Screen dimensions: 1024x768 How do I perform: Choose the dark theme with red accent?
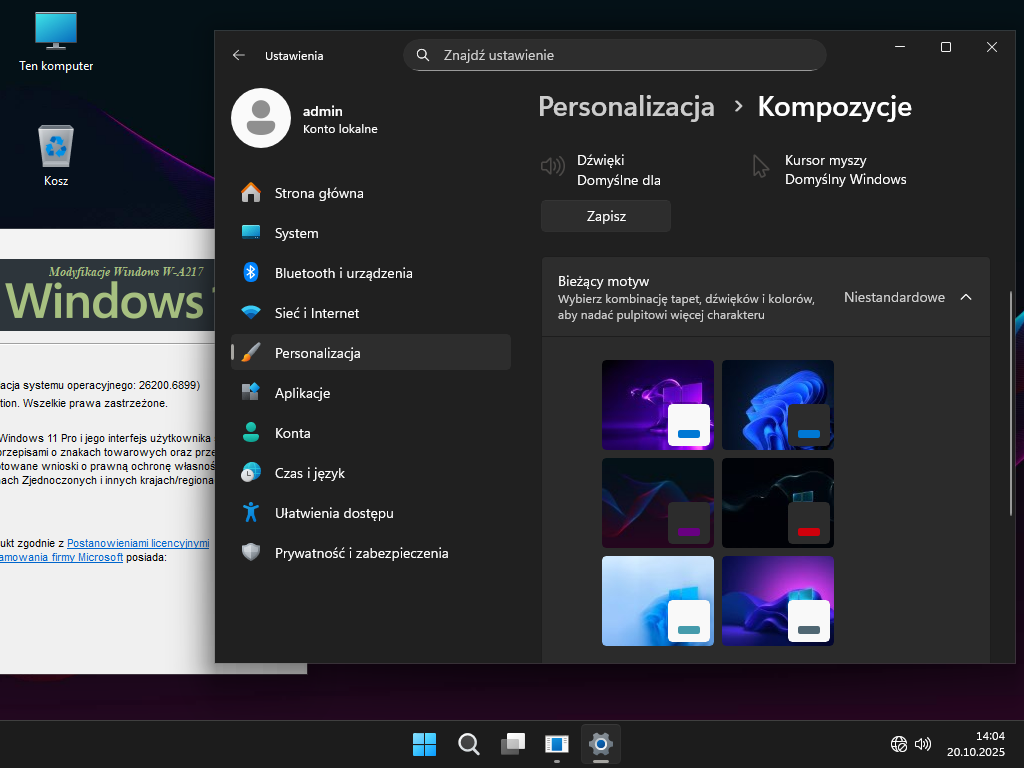(777, 503)
